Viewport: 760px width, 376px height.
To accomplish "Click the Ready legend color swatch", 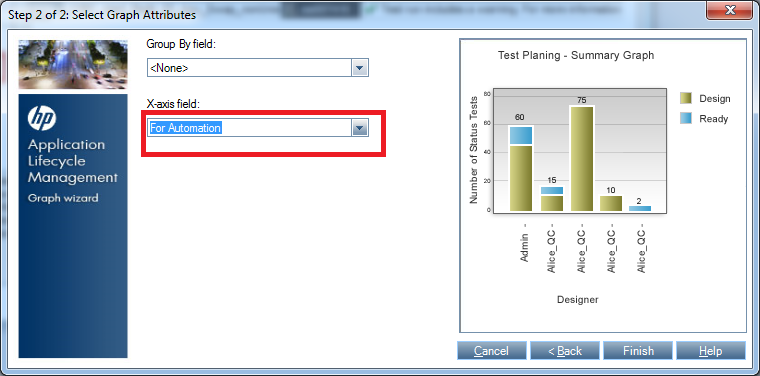I will tap(685, 118).
